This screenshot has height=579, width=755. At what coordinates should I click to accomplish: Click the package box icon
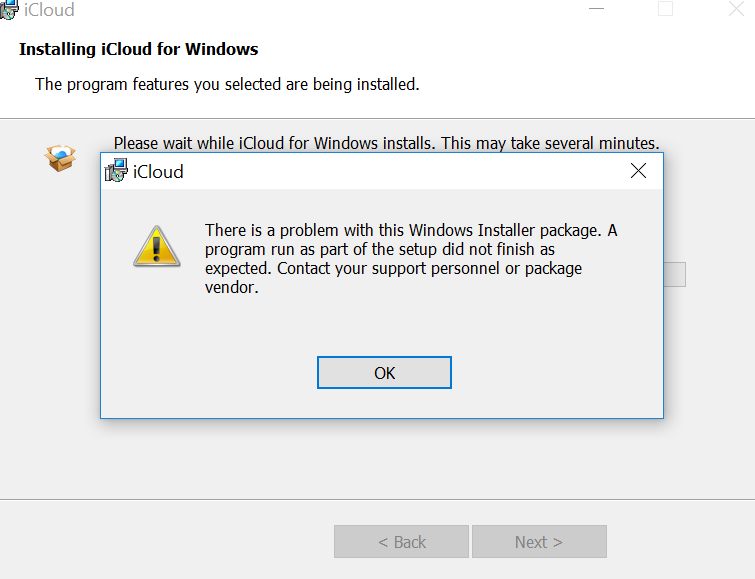61,157
